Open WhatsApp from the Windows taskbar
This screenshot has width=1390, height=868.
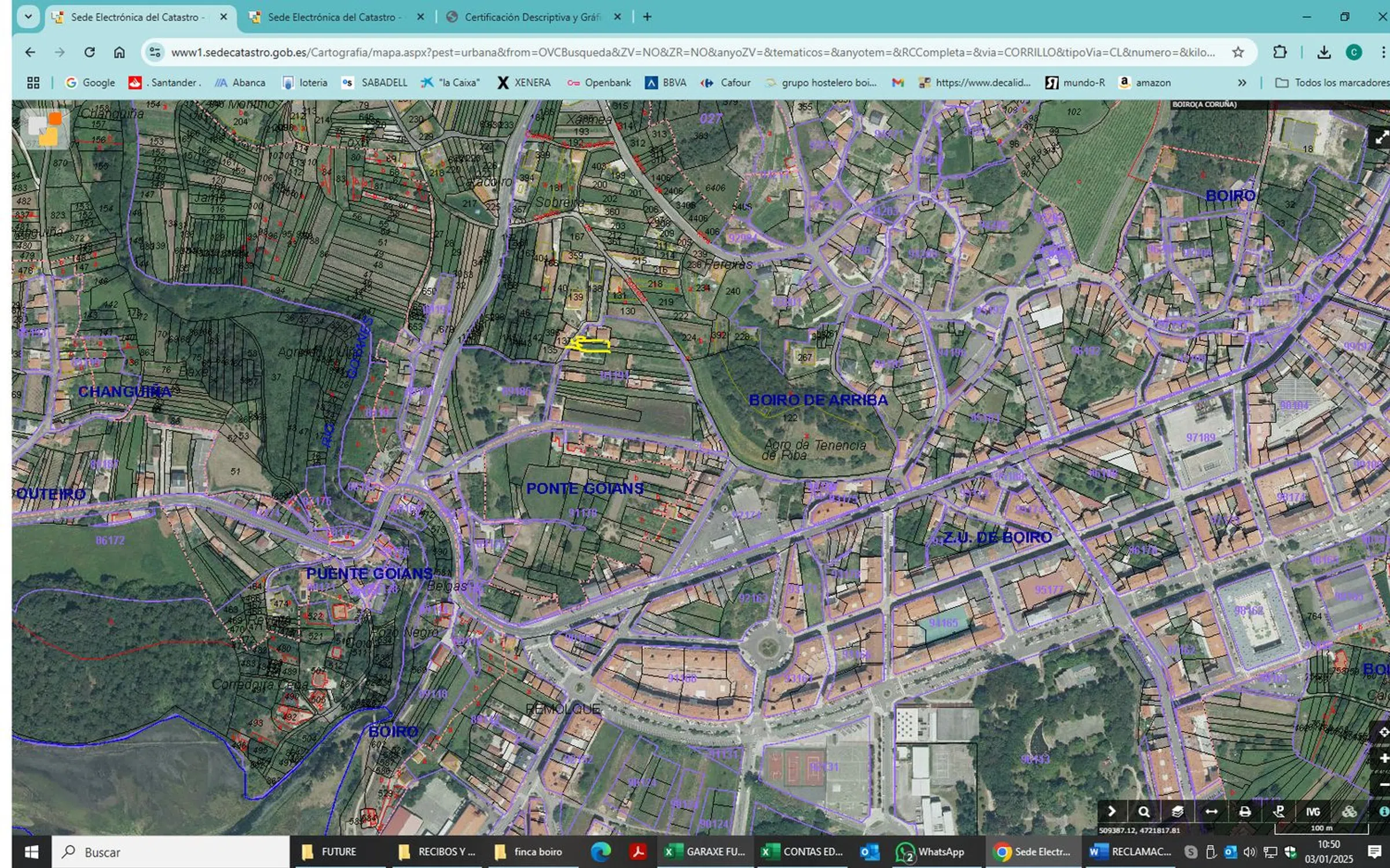(x=930, y=852)
